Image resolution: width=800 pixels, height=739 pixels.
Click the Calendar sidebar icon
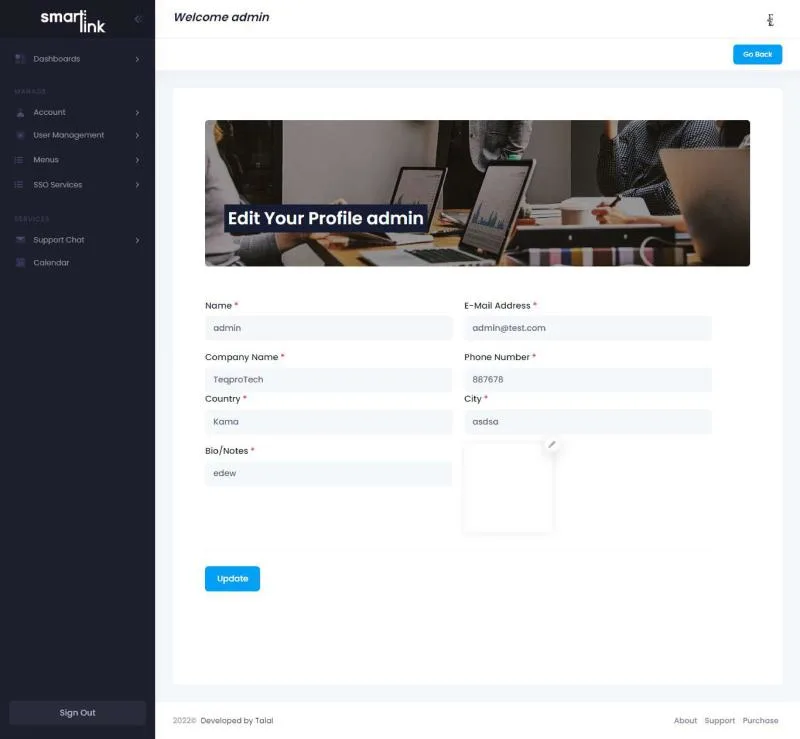(20, 263)
